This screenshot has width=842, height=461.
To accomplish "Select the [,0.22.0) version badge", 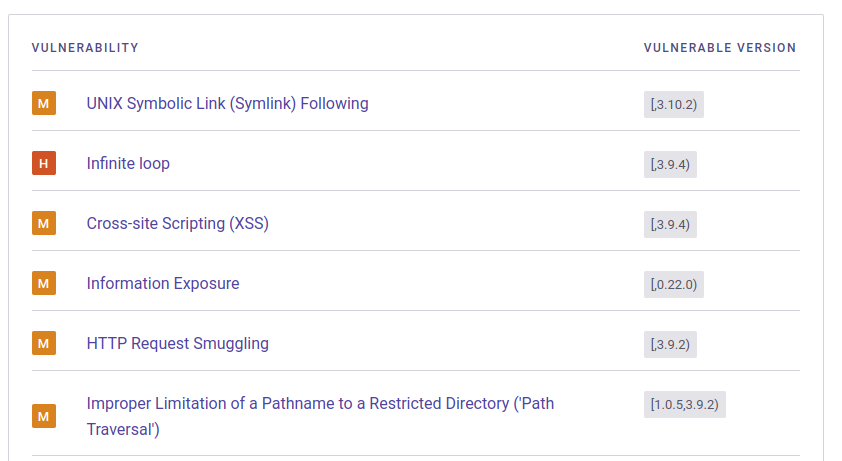I will 674,285.
